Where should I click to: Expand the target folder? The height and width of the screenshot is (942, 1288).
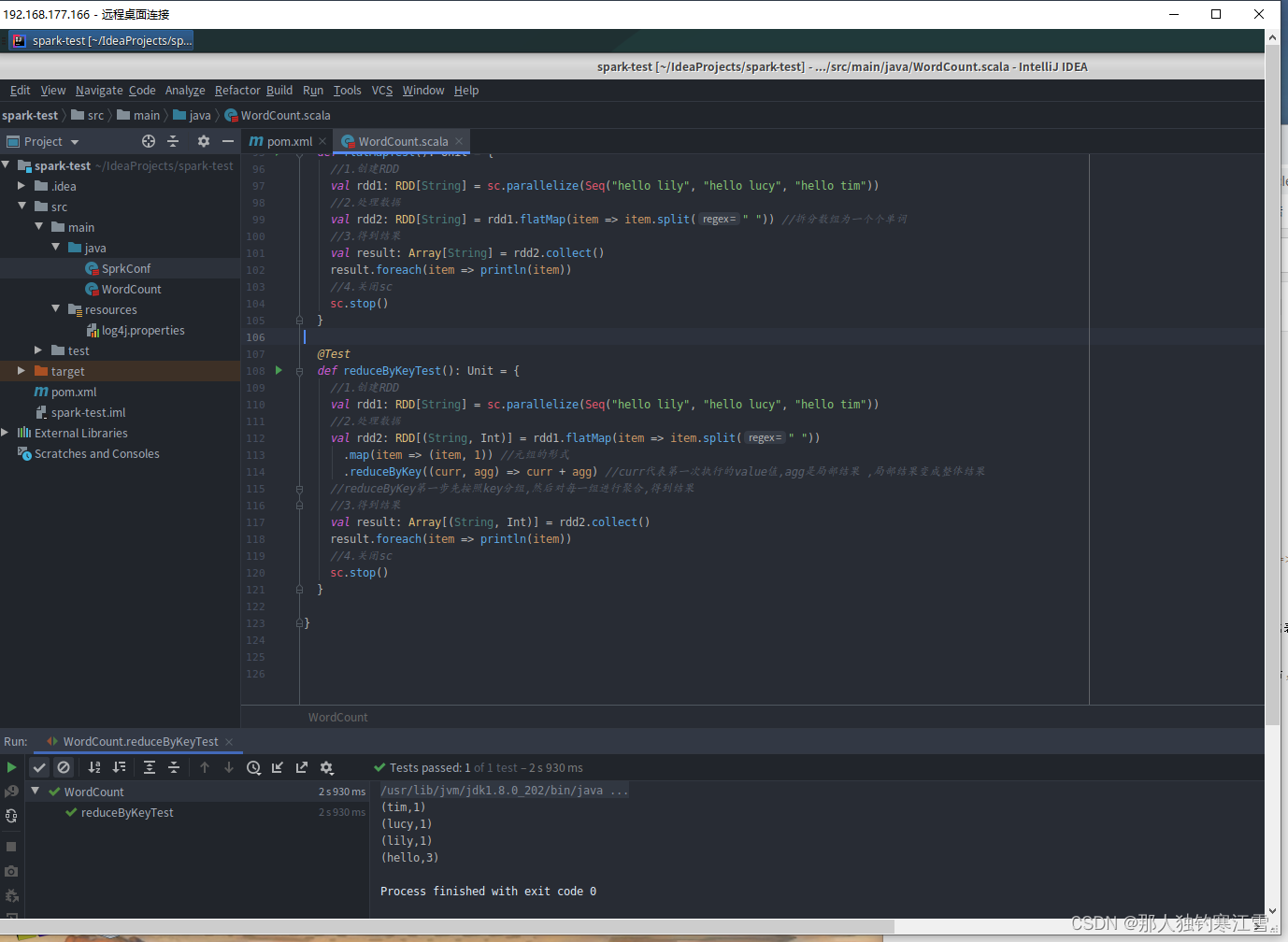21,371
